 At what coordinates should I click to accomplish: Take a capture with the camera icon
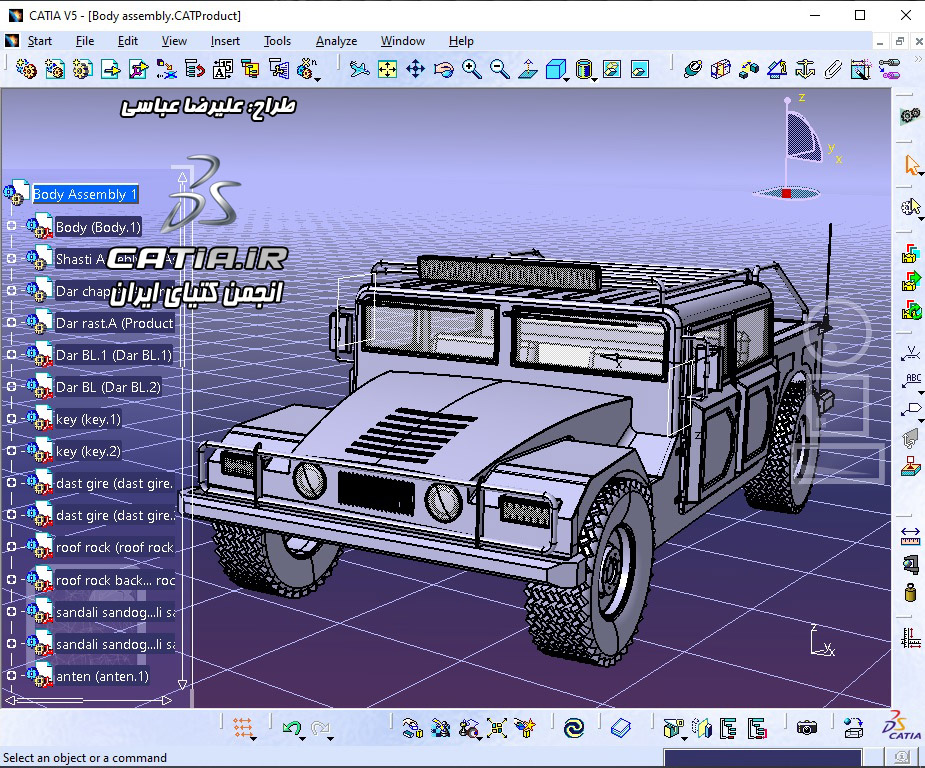(x=807, y=727)
